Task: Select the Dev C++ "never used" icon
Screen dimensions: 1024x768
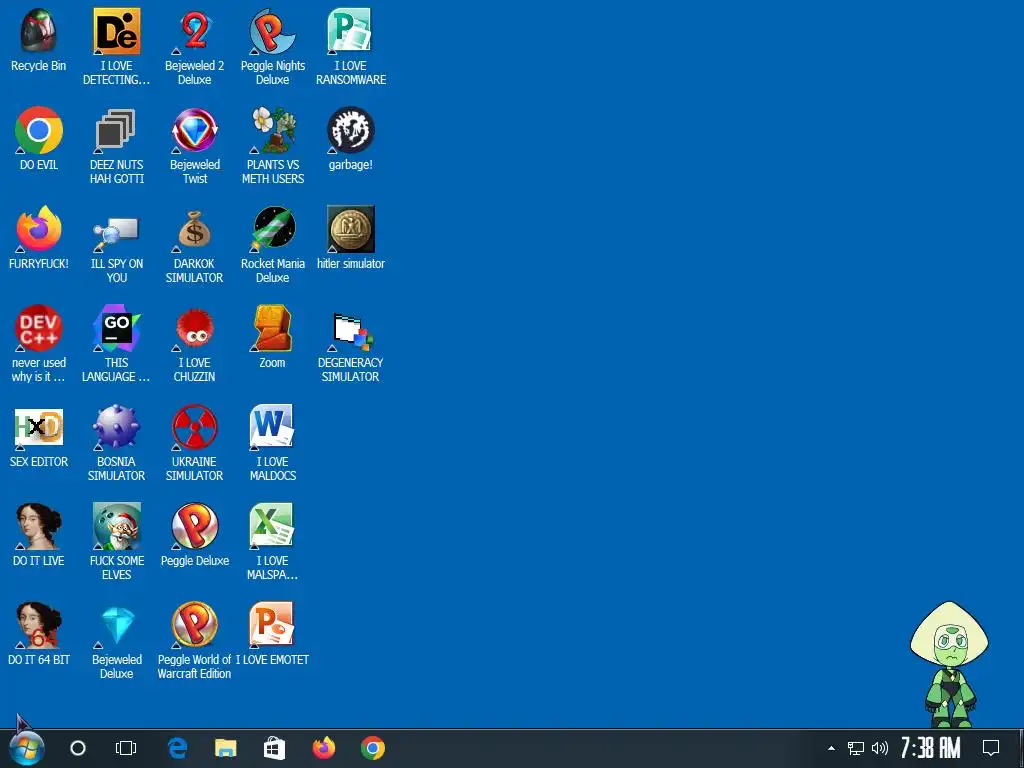Action: (39, 328)
